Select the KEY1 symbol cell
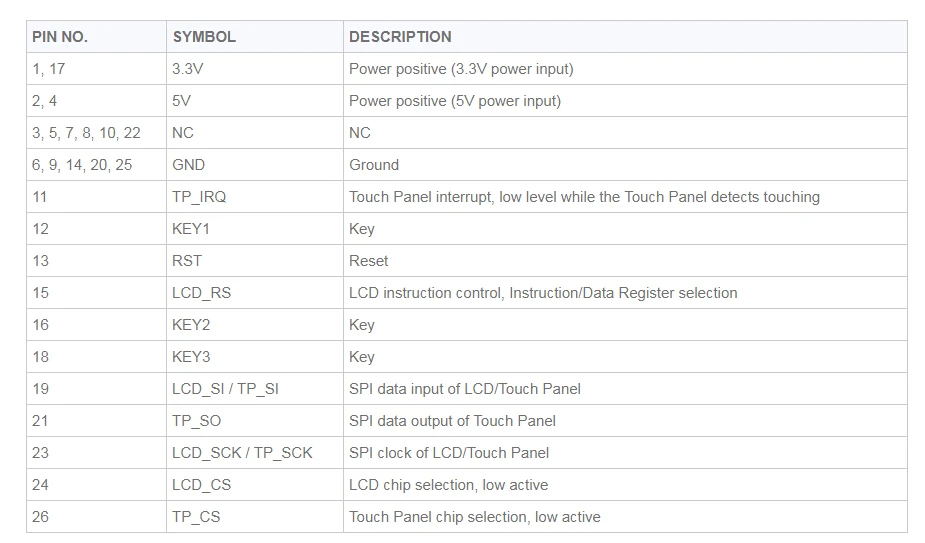Image resolution: width=925 pixels, height=543 pixels. coord(255,228)
